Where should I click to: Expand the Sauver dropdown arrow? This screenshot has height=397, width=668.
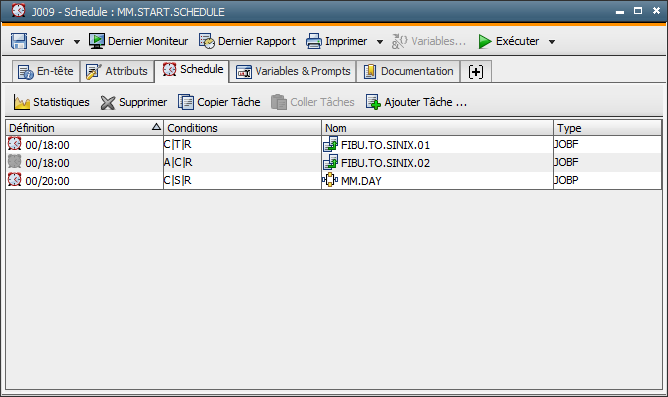[x=77, y=42]
